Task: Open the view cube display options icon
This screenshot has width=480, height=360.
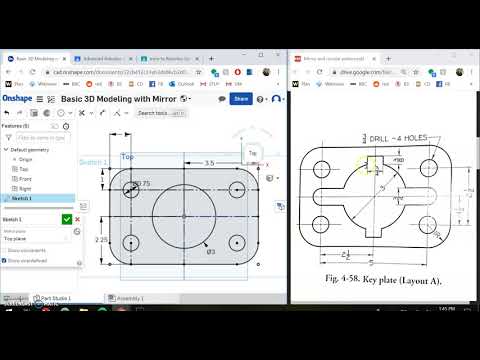Action: (x=270, y=178)
